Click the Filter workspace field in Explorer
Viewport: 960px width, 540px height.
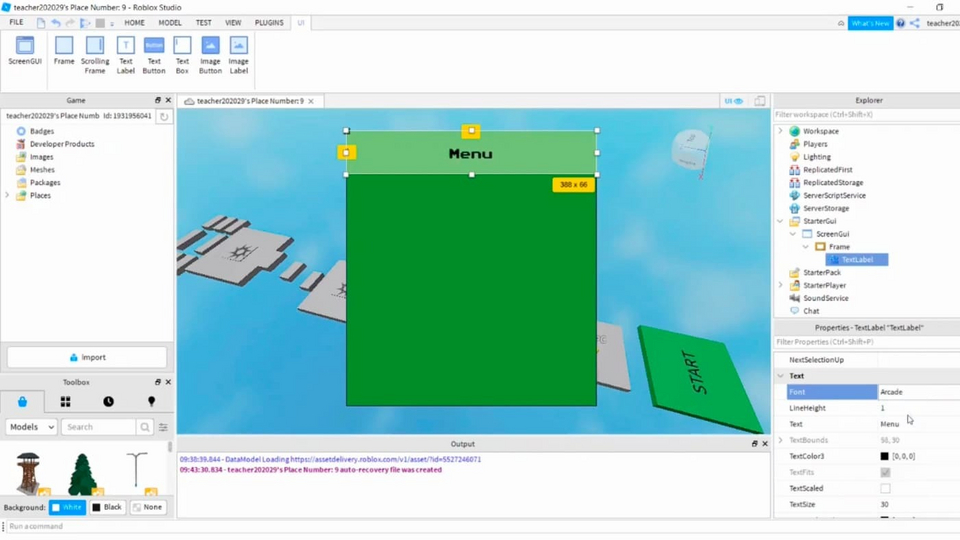pos(866,114)
